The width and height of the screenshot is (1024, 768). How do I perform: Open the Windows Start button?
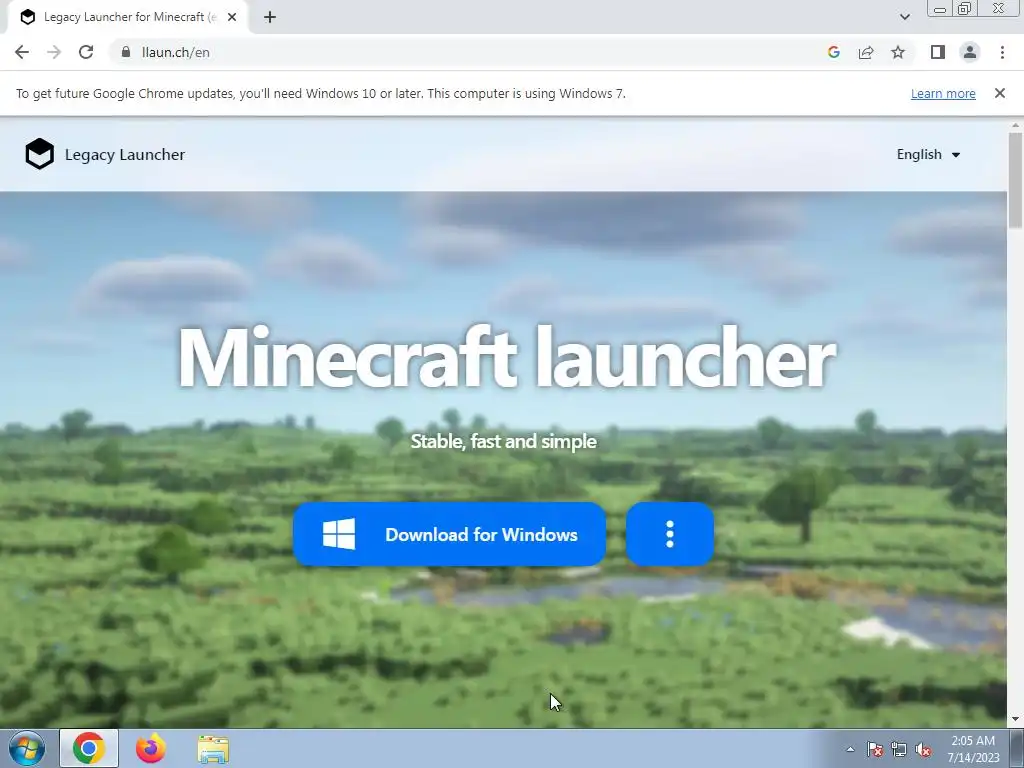26,748
